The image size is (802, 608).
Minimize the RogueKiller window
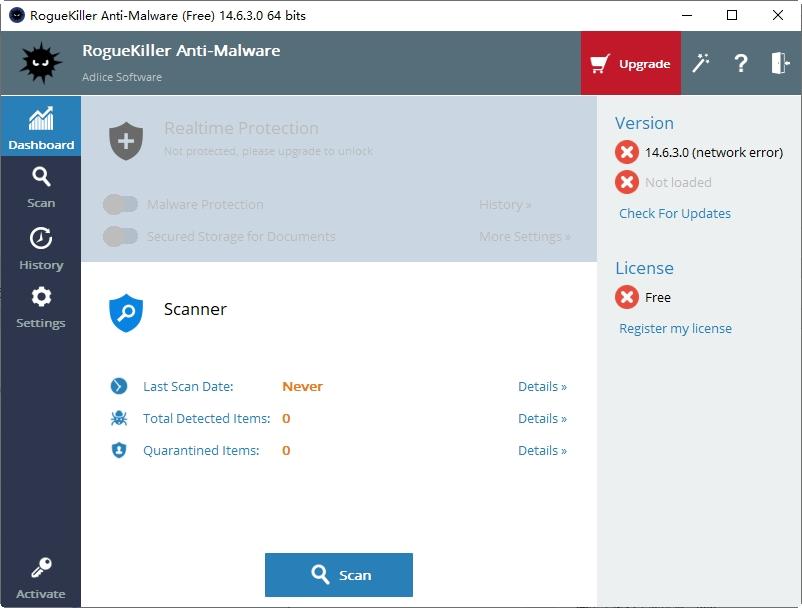click(687, 15)
